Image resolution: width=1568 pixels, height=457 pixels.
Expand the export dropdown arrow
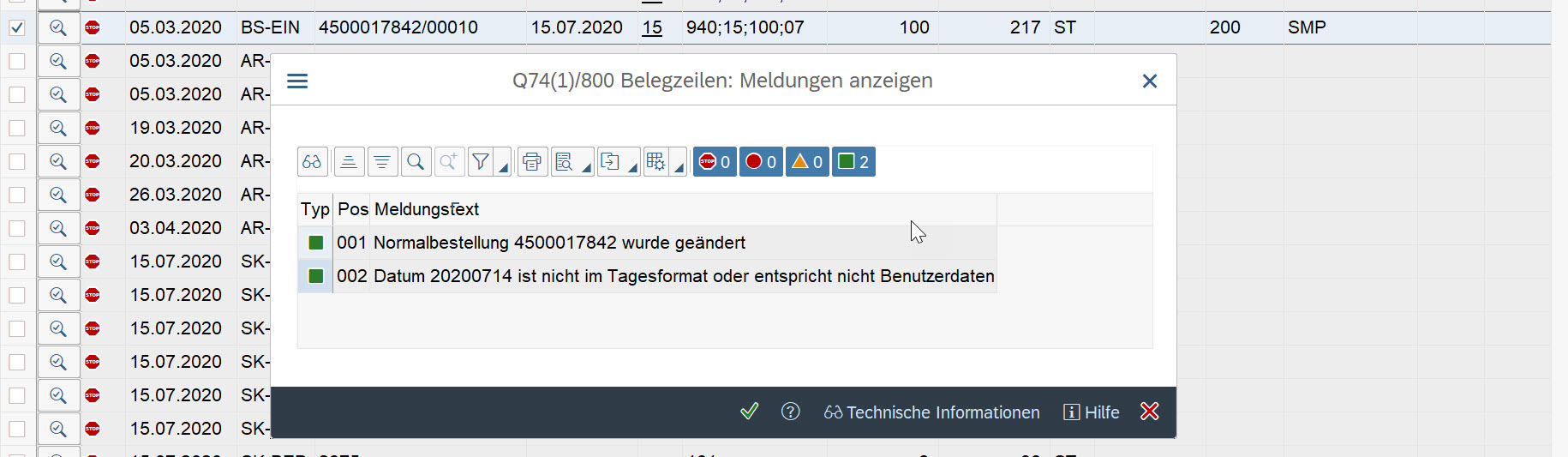(632, 167)
